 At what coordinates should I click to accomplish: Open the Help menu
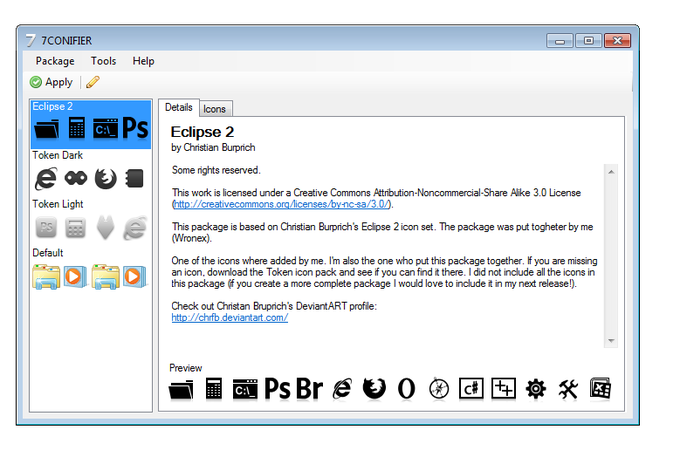143,61
